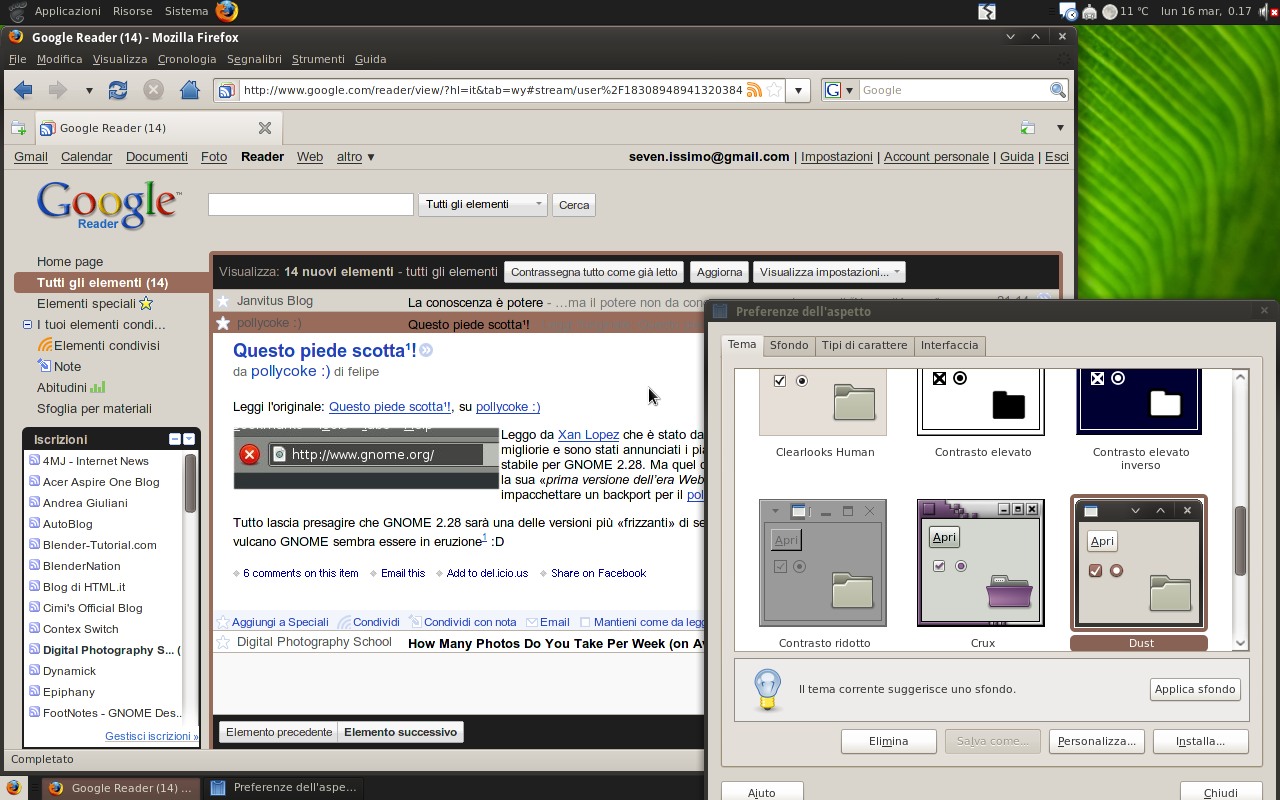This screenshot has width=1280, height=800.
Task: Open 'Visualizza impostazioni...' dropdown
Action: [x=829, y=272]
